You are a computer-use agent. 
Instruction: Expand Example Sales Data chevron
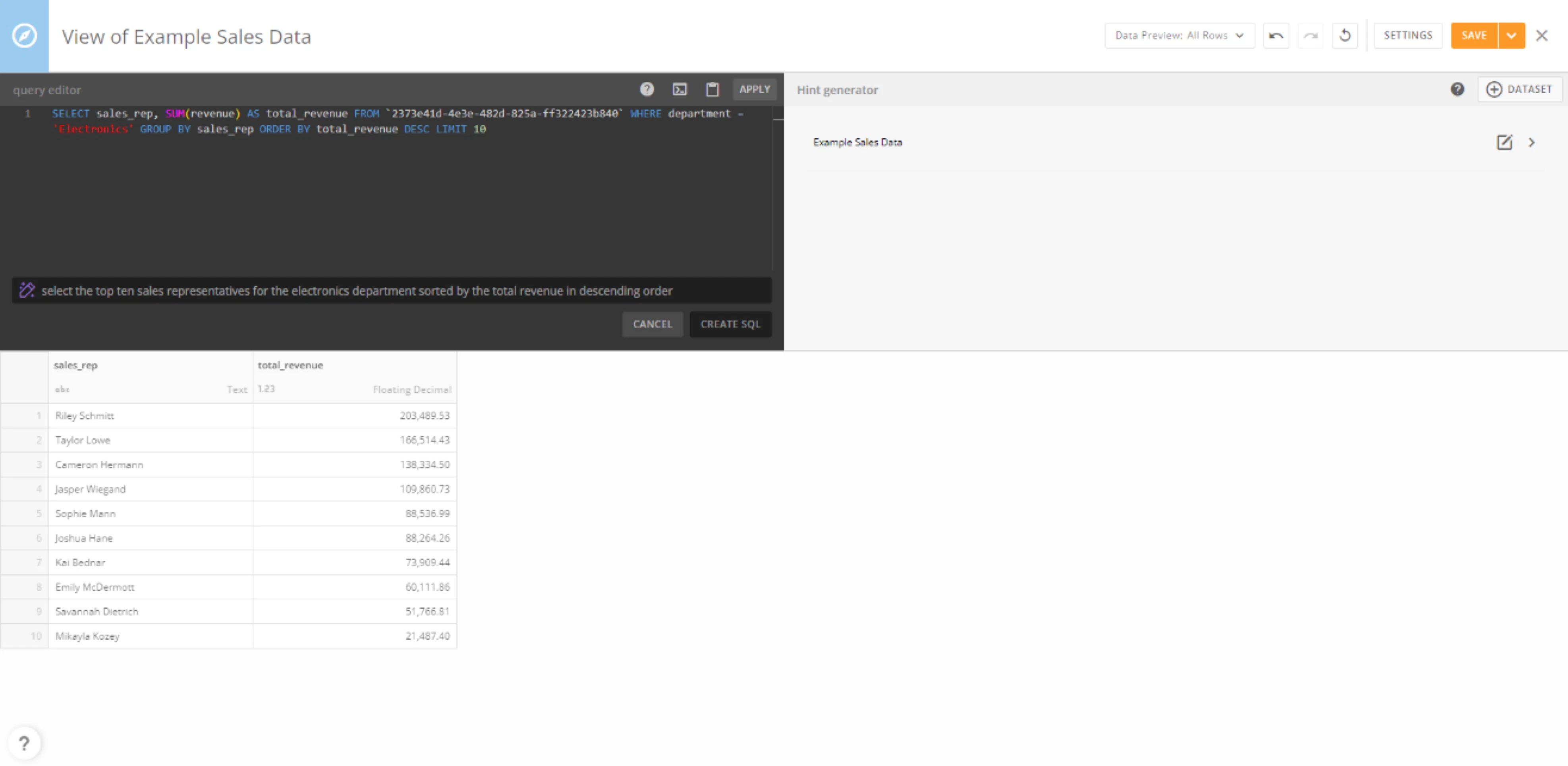coord(1531,143)
